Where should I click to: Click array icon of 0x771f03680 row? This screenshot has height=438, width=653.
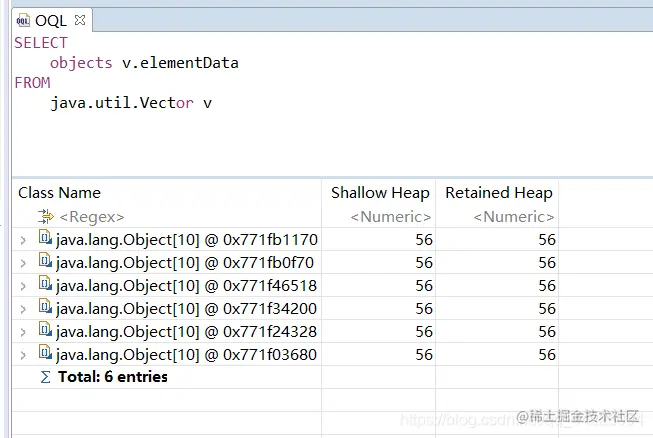[45, 352]
